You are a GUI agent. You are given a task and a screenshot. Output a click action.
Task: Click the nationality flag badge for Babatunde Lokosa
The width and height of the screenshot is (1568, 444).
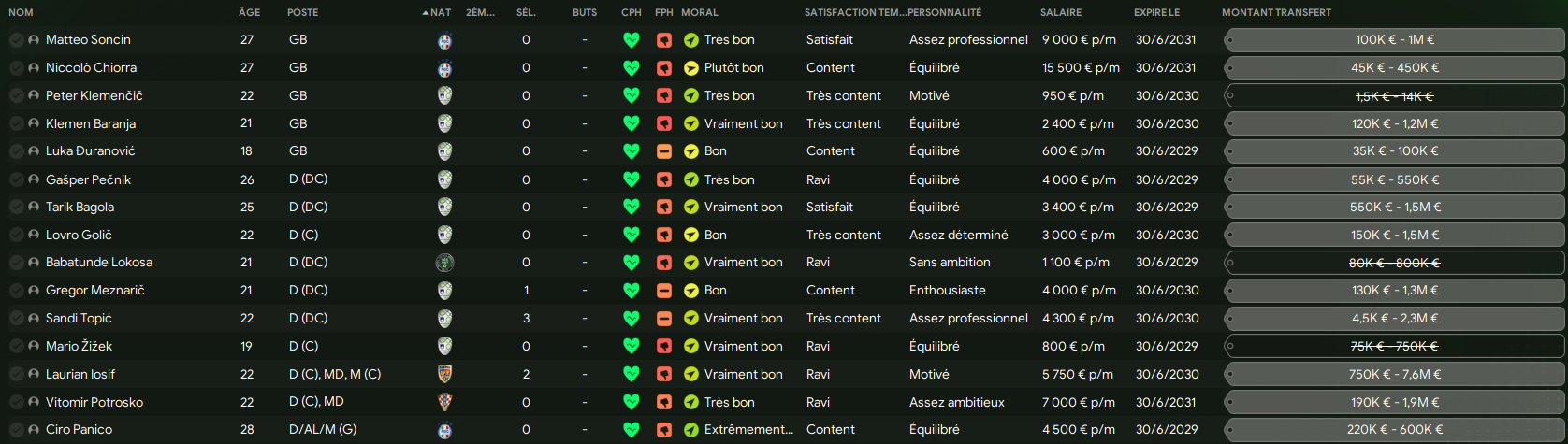pyautogui.click(x=444, y=263)
